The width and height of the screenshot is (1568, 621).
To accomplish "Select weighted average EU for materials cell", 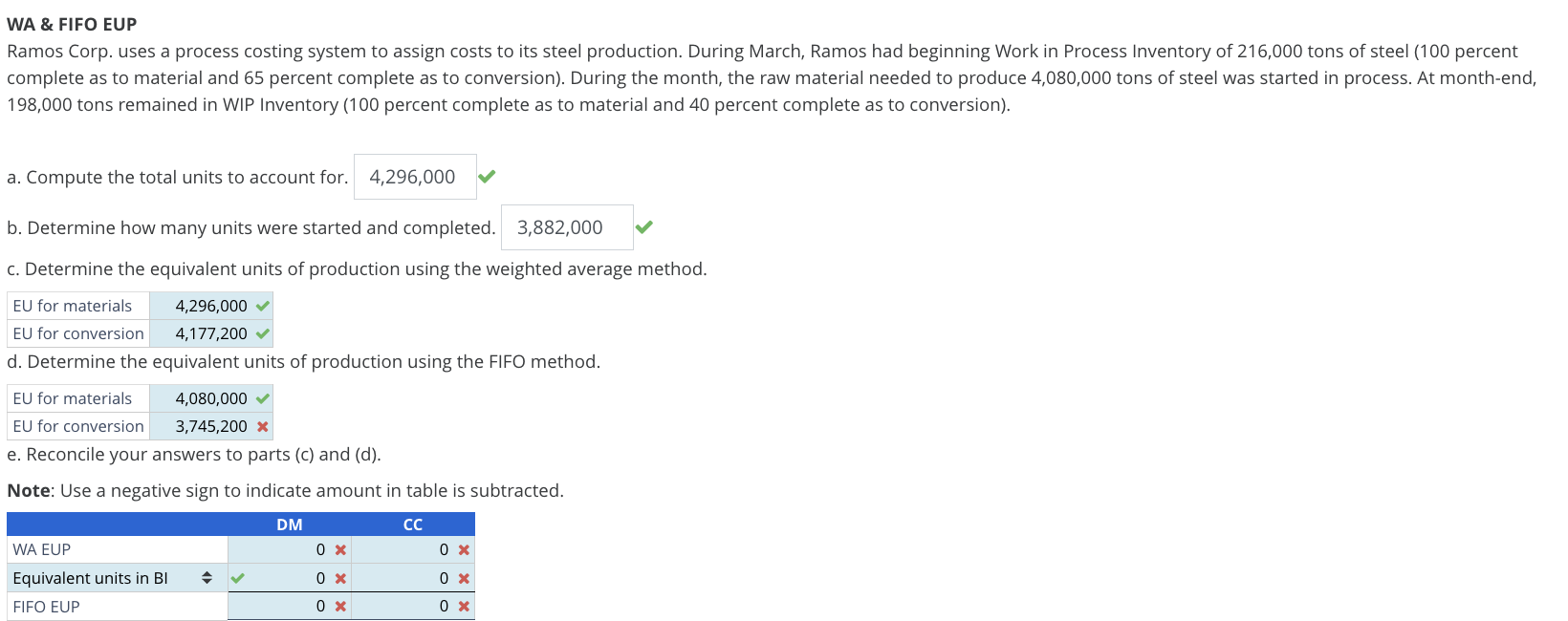I will [211, 306].
